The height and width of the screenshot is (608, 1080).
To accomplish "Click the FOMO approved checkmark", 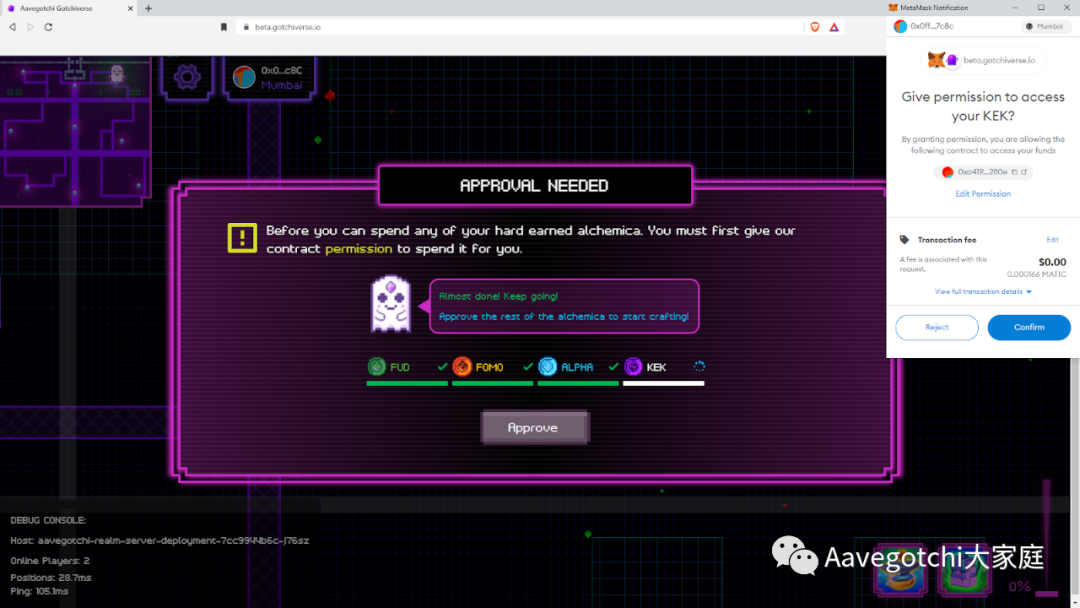I will (528, 367).
